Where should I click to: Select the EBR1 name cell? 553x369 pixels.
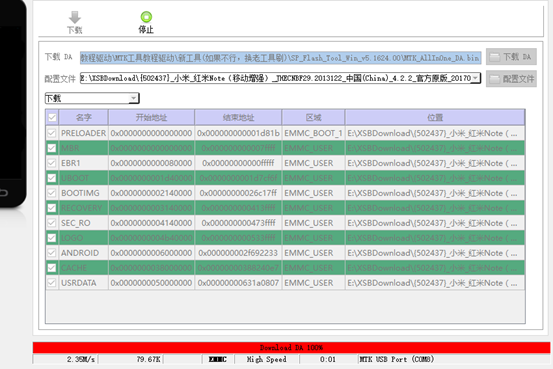pos(84,163)
